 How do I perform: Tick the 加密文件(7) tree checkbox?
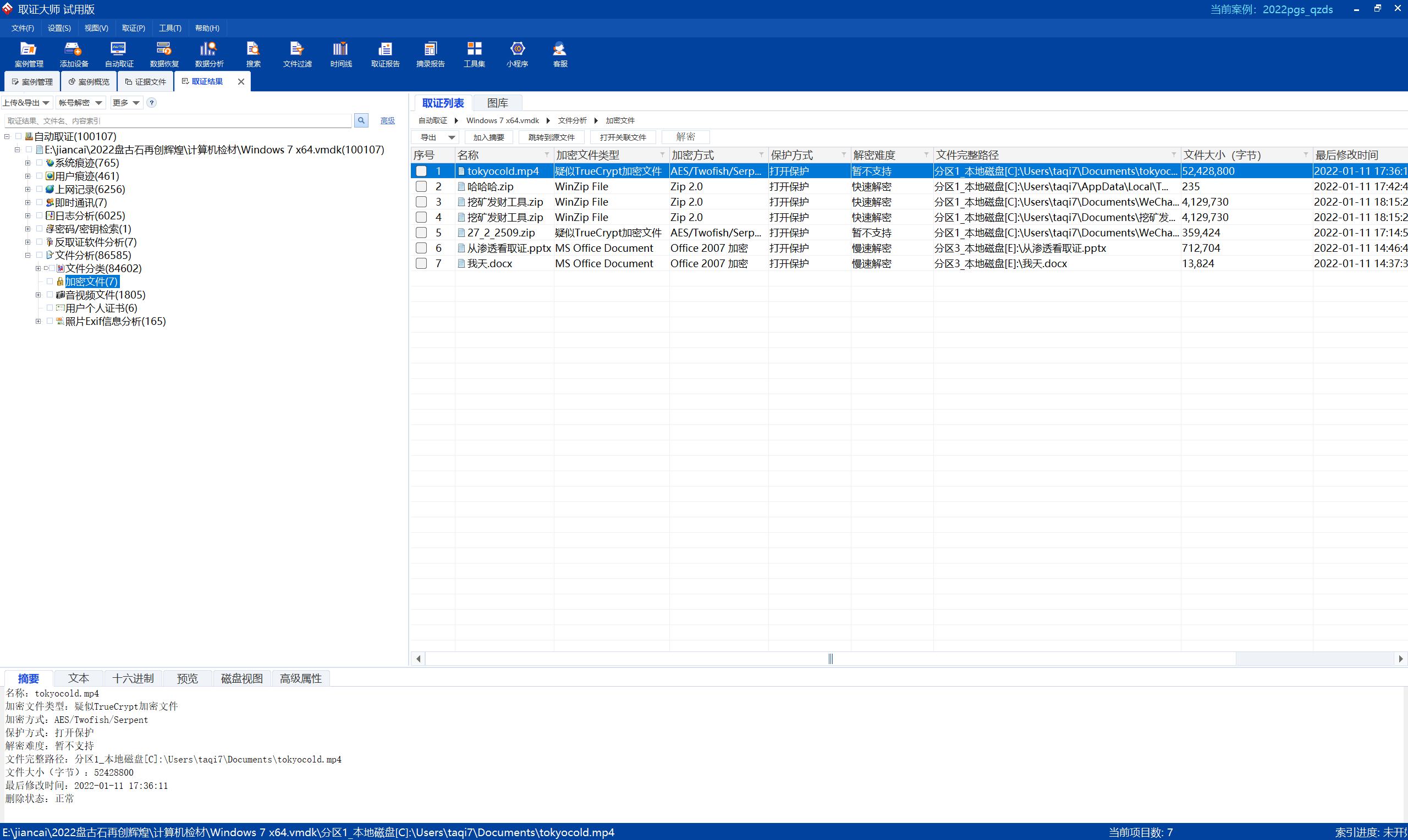tap(50, 282)
